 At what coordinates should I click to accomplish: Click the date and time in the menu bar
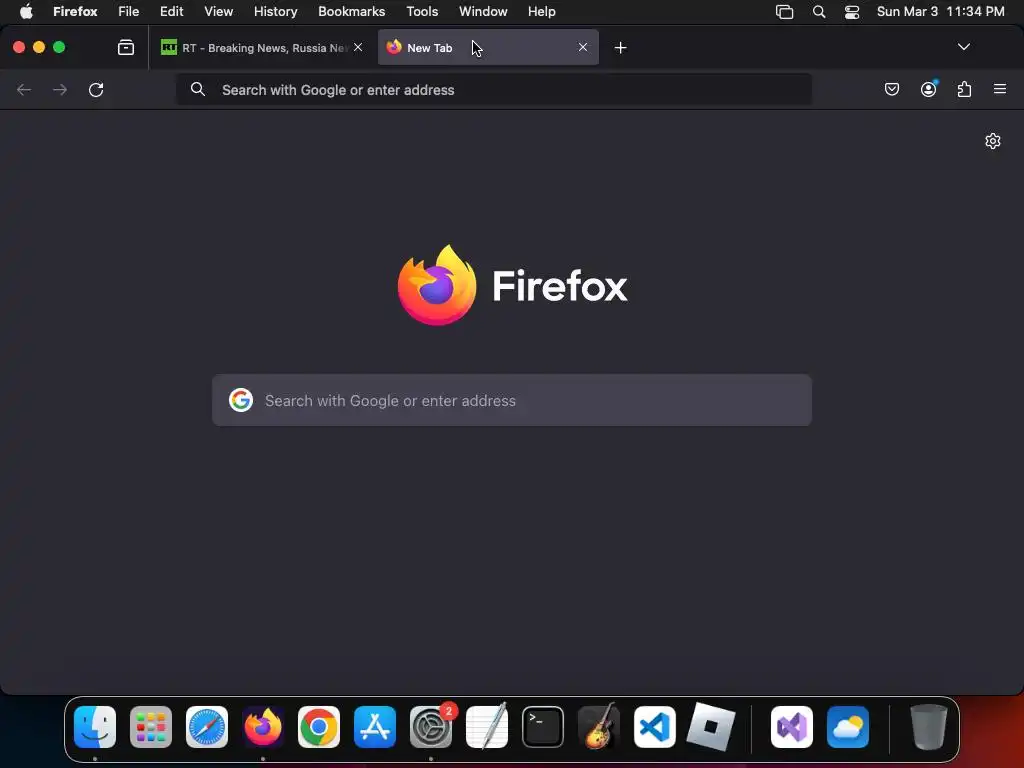click(x=940, y=11)
